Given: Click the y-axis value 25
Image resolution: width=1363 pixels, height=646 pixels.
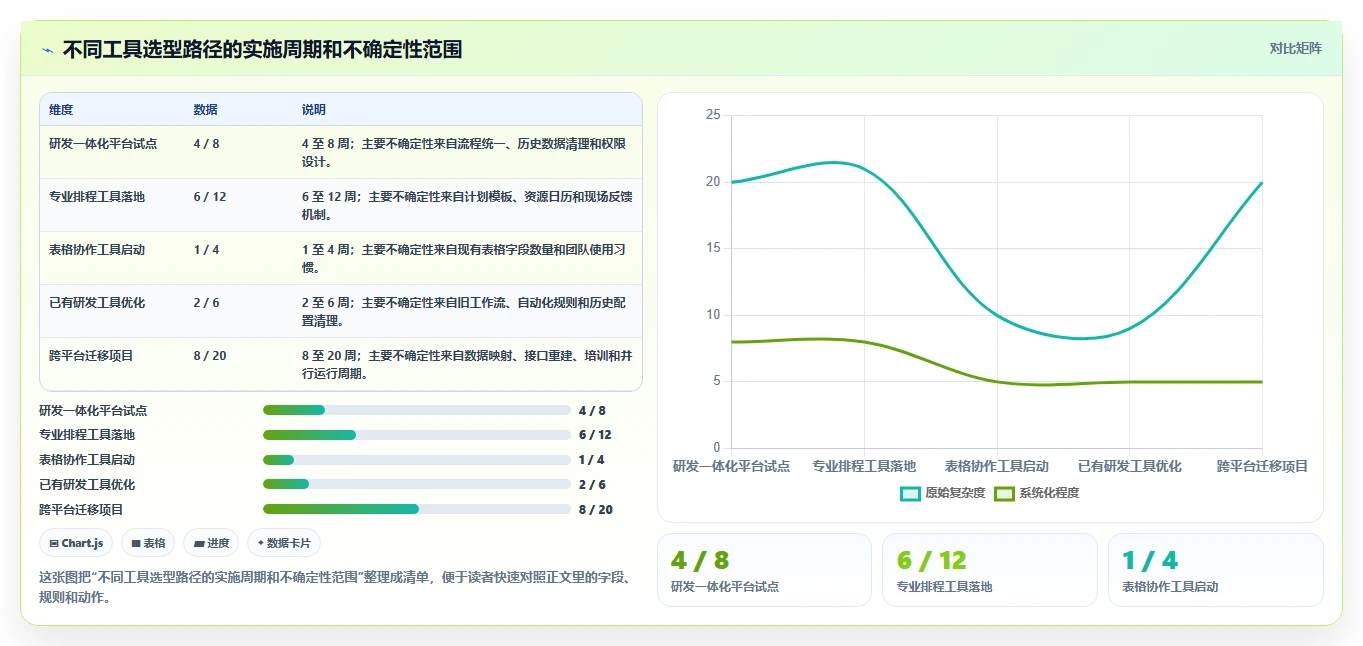Looking at the screenshot, I should [713, 115].
